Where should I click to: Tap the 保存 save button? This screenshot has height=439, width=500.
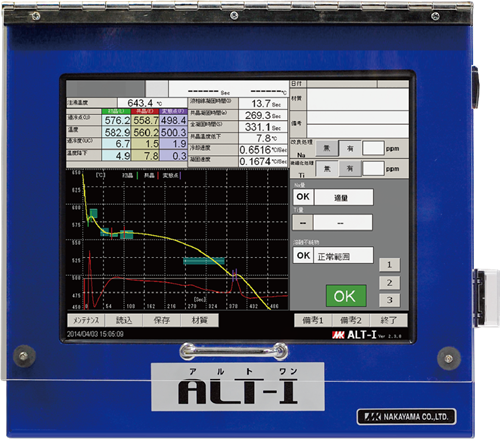click(162, 320)
